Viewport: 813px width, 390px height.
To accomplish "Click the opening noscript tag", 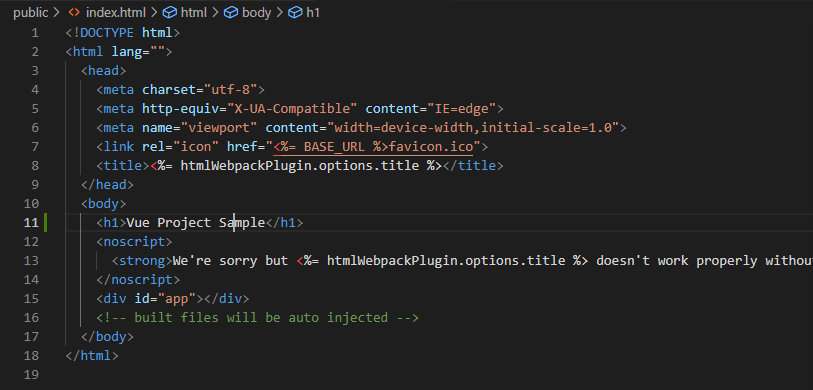I will pyautogui.click(x=134, y=242).
